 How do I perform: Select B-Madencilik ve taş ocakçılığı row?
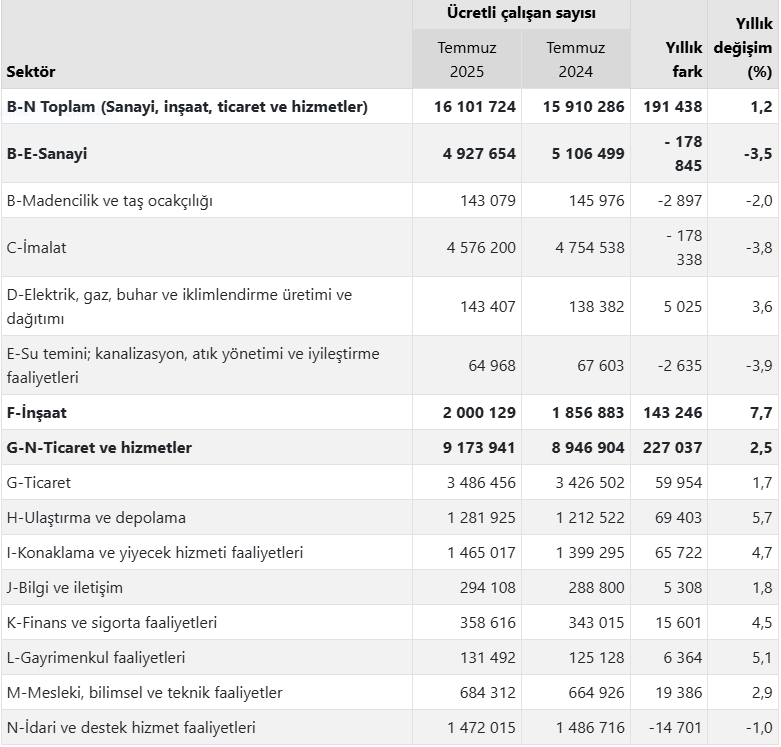click(109, 200)
